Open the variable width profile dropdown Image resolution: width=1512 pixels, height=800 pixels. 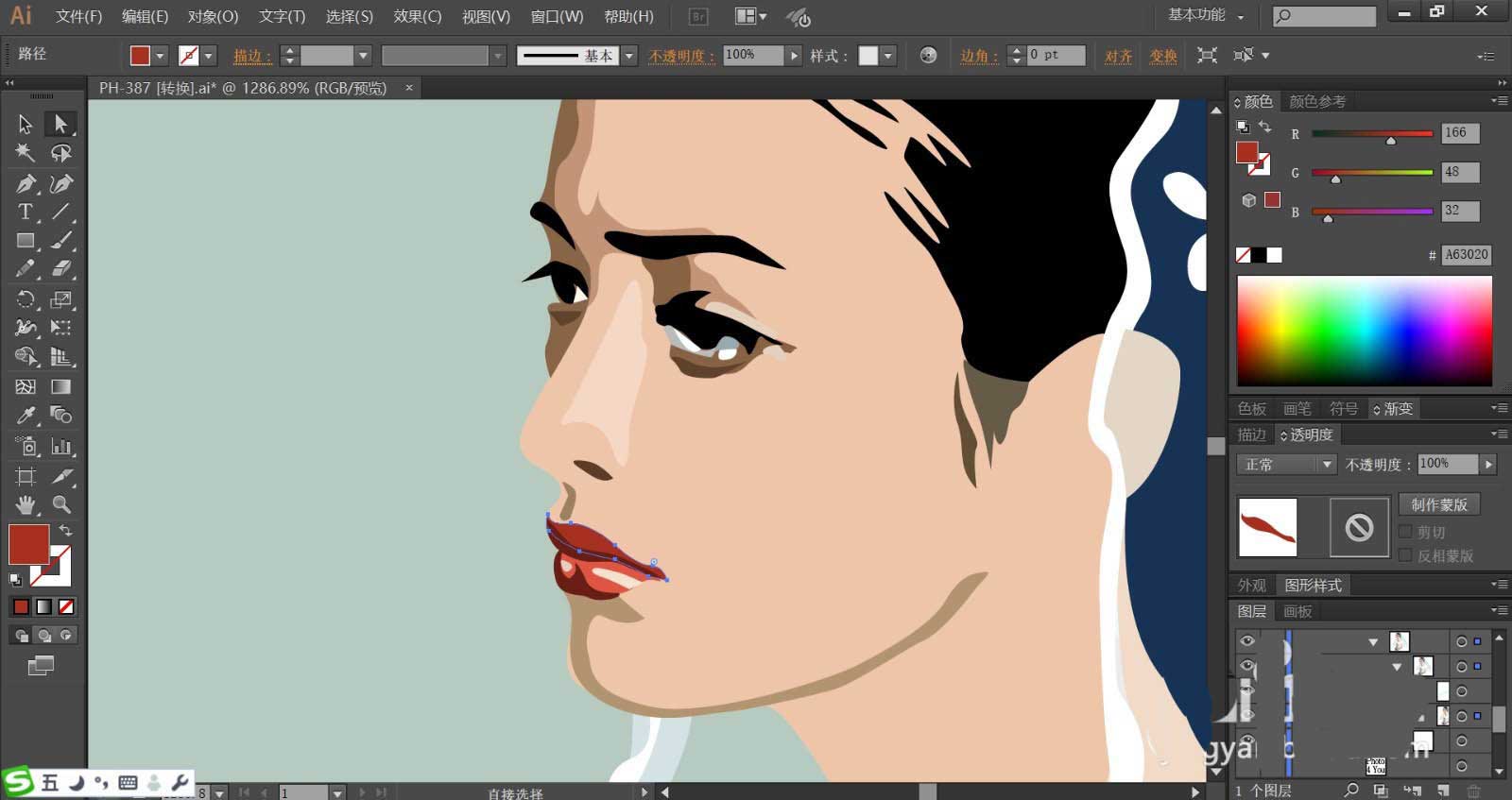pyautogui.click(x=498, y=56)
